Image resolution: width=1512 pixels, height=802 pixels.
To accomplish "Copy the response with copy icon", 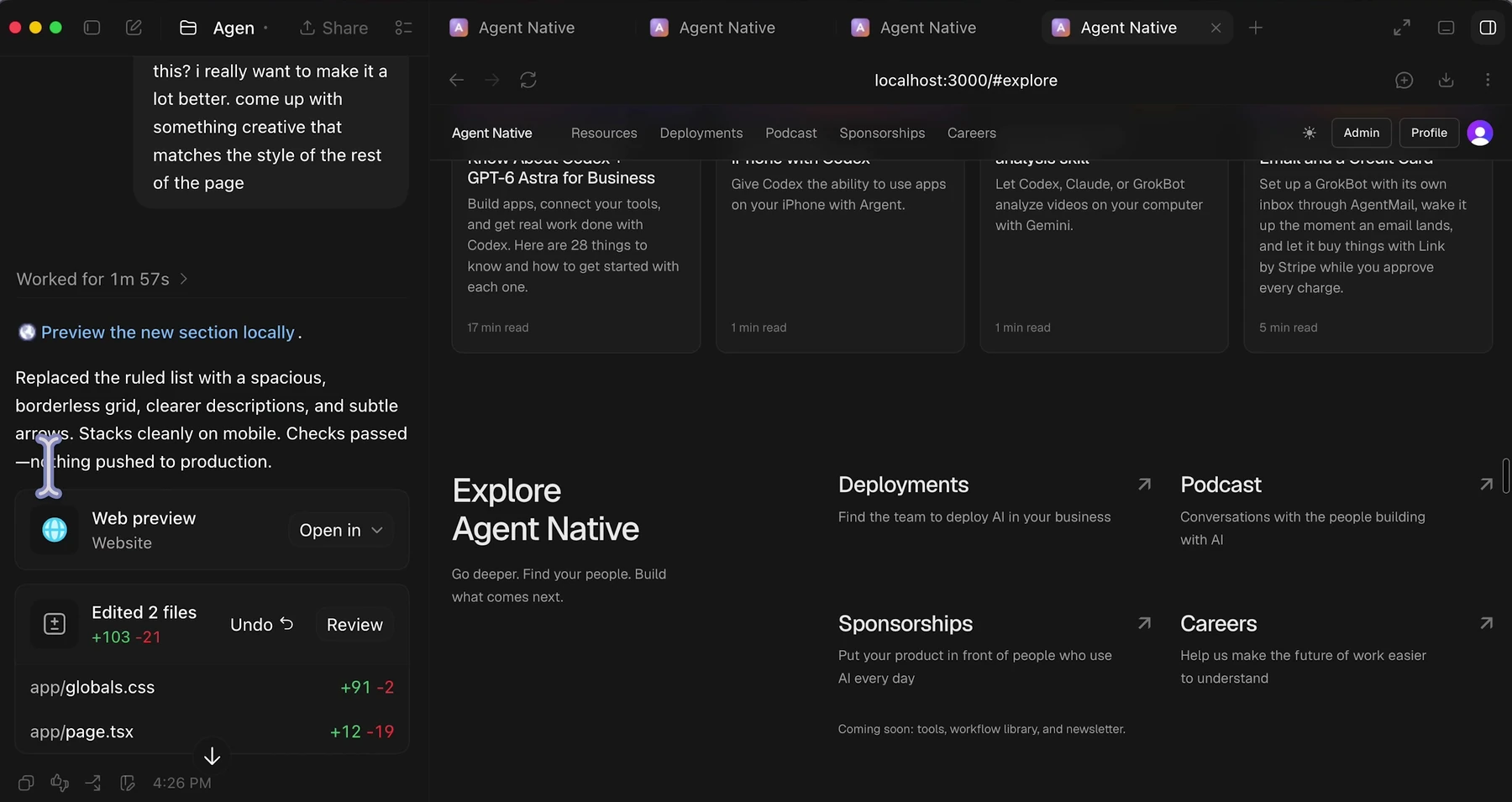I will click(x=26, y=783).
